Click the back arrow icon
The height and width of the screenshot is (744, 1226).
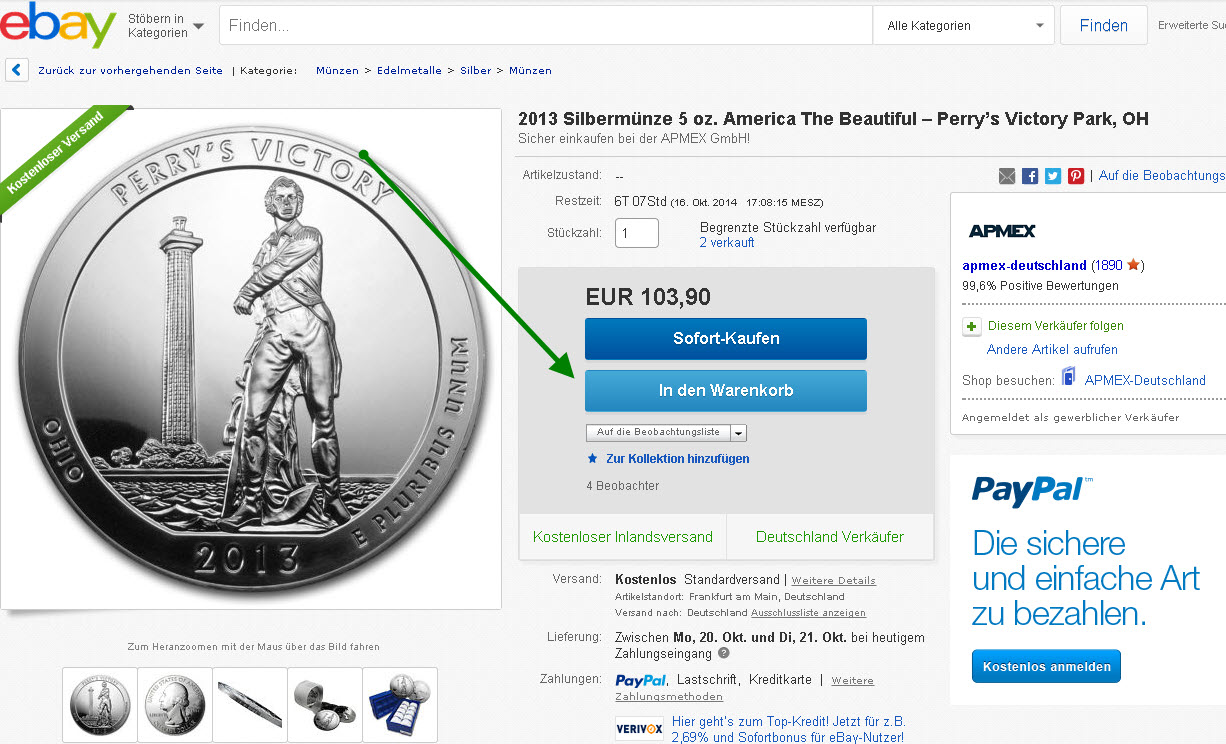pyautogui.click(x=16, y=70)
